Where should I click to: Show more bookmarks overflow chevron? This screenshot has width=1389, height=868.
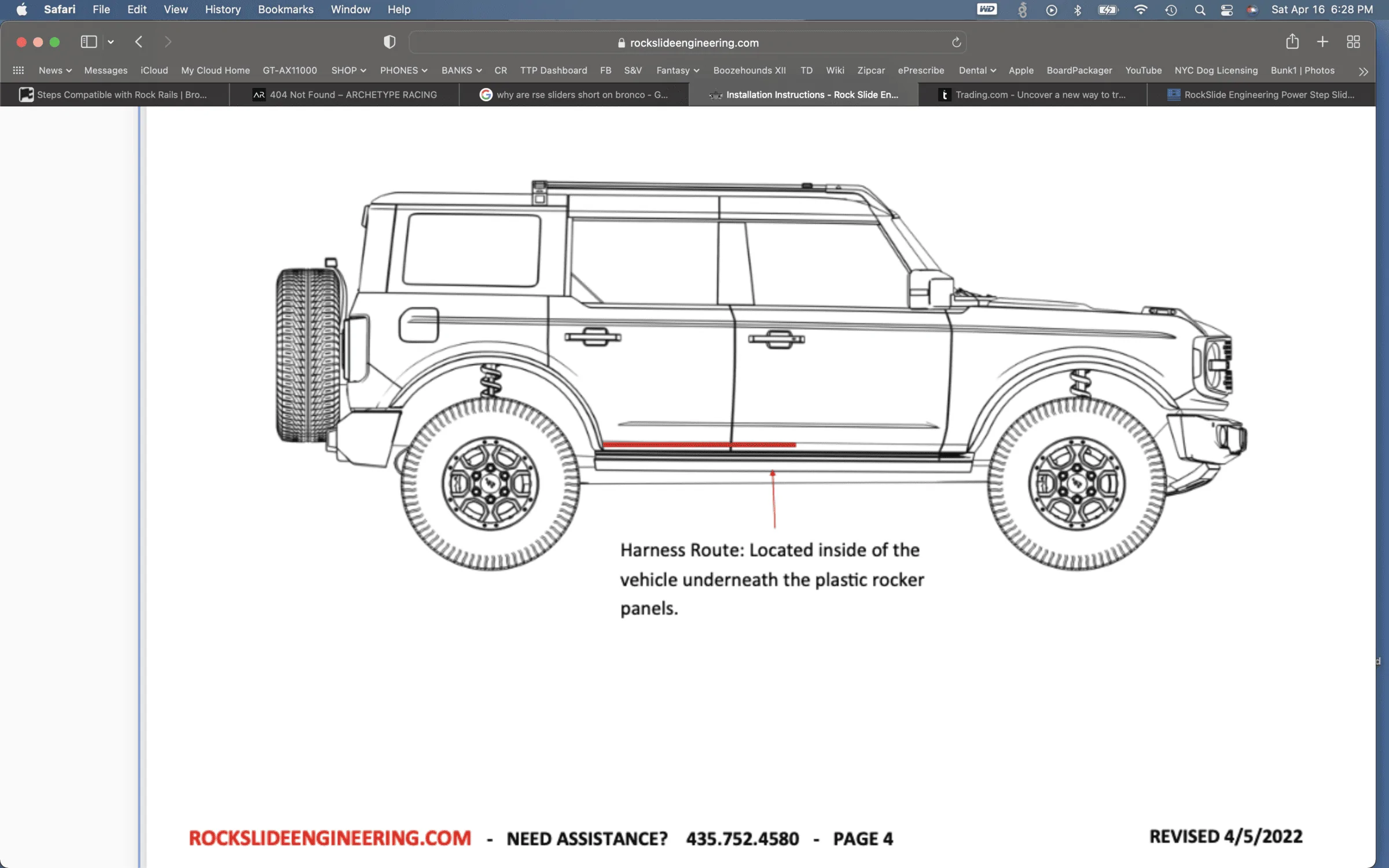(1364, 71)
